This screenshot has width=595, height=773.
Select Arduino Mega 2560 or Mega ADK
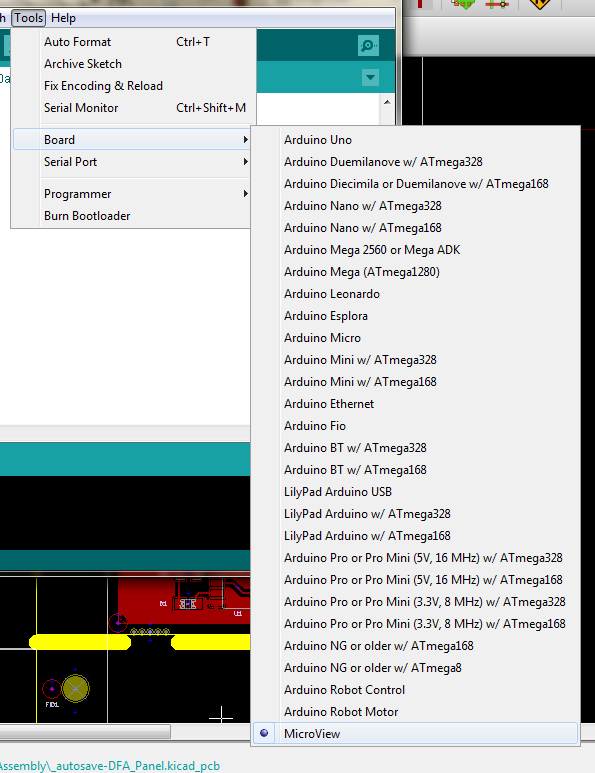coord(415,250)
